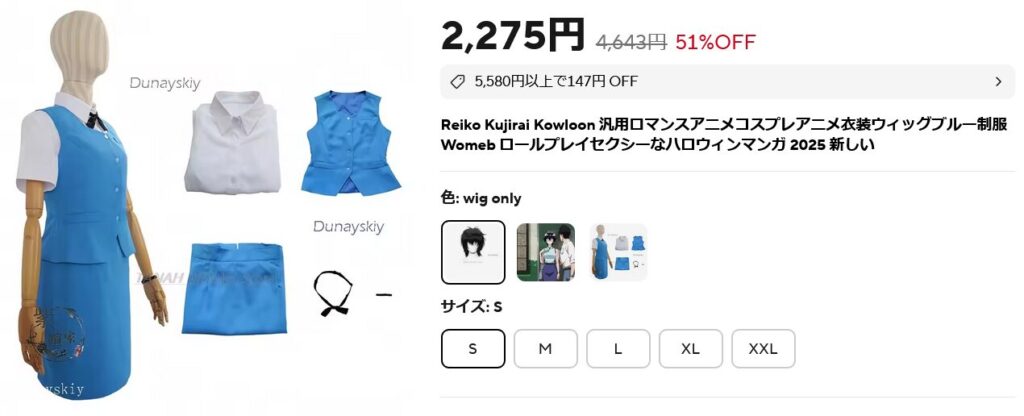This screenshot has width=1024, height=416.
Task: Click the folded blue skirt image
Action: [x=234, y=288]
